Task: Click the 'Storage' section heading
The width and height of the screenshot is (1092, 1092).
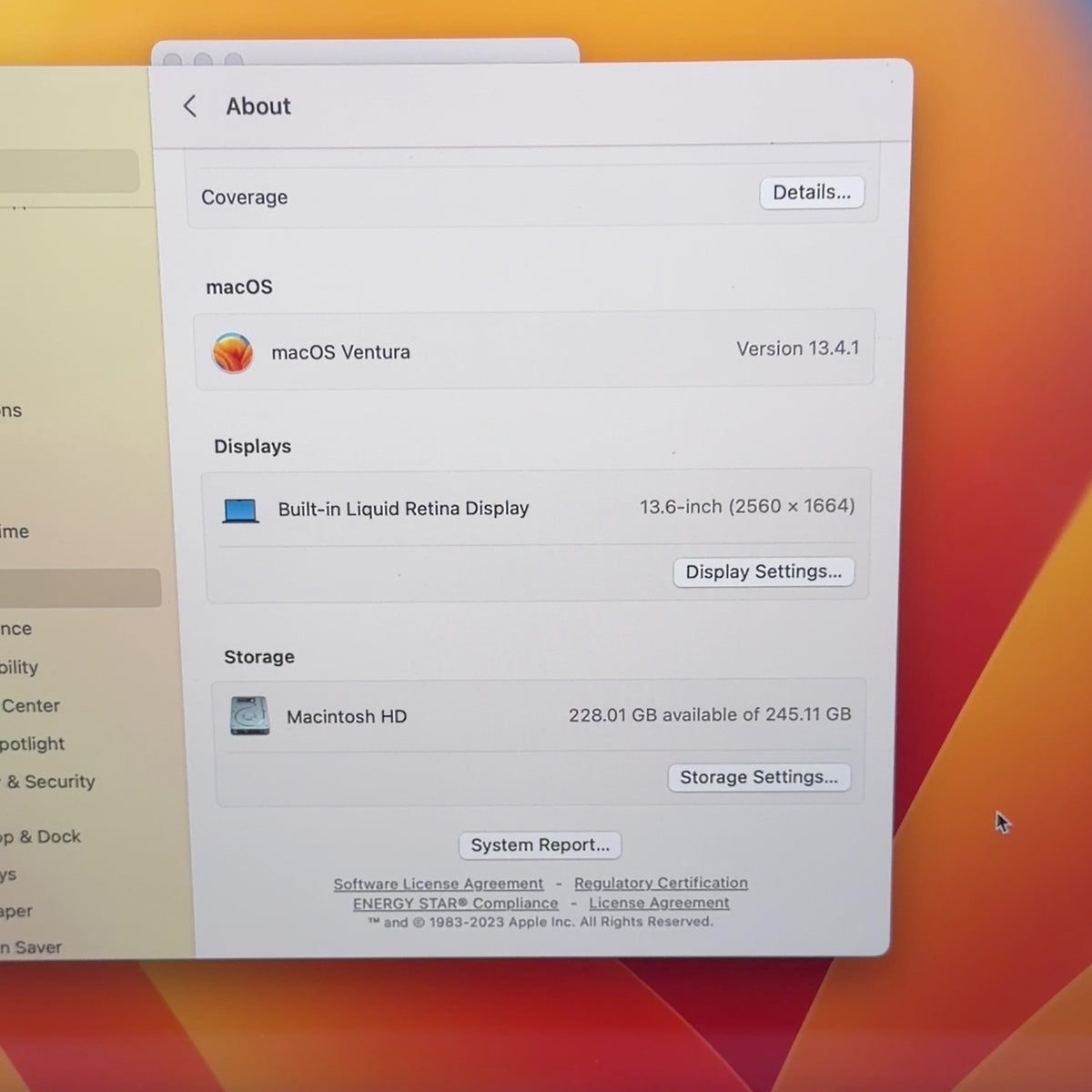Action: point(259,657)
